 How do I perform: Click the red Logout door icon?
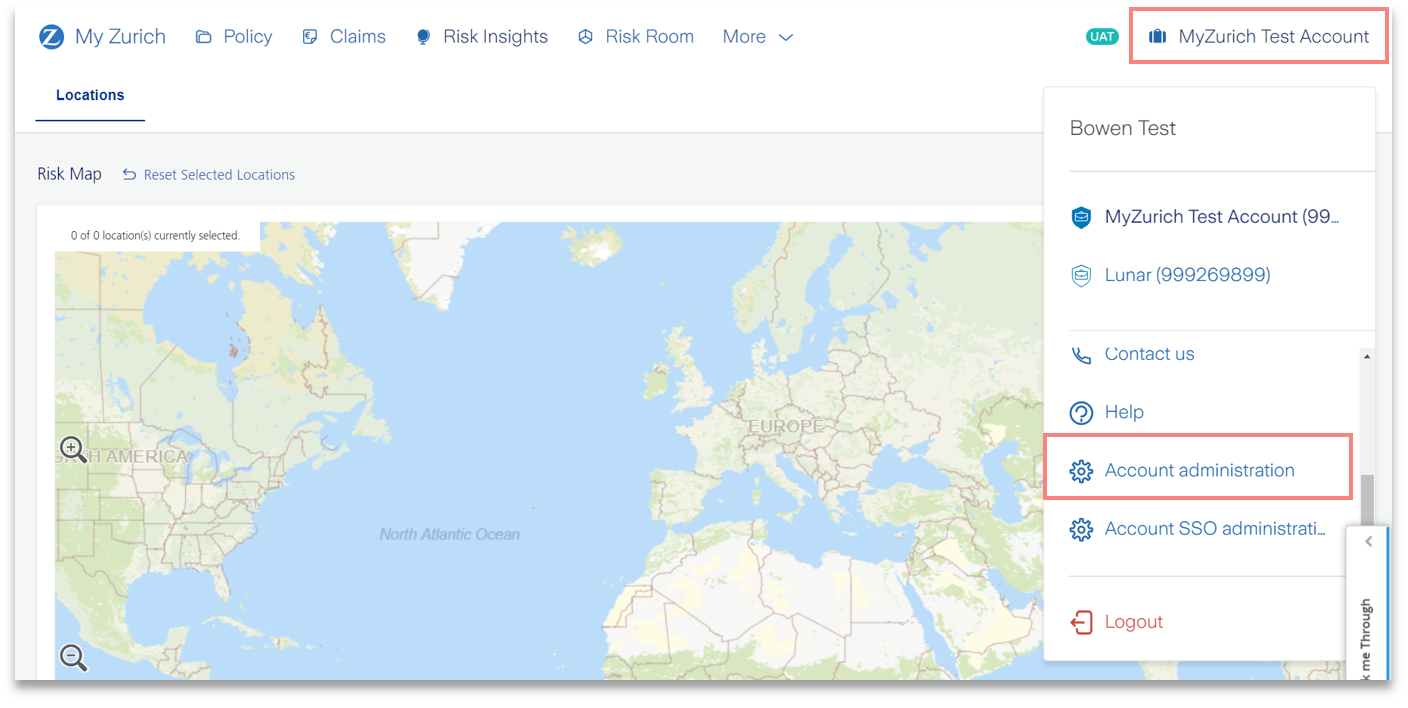(1081, 622)
